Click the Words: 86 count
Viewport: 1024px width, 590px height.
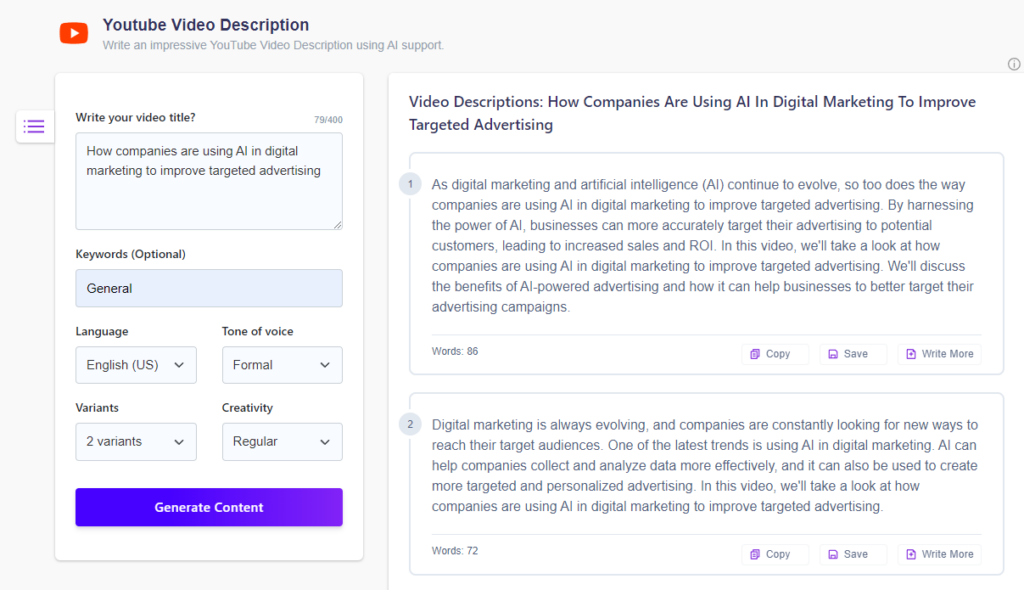pyautogui.click(x=455, y=352)
